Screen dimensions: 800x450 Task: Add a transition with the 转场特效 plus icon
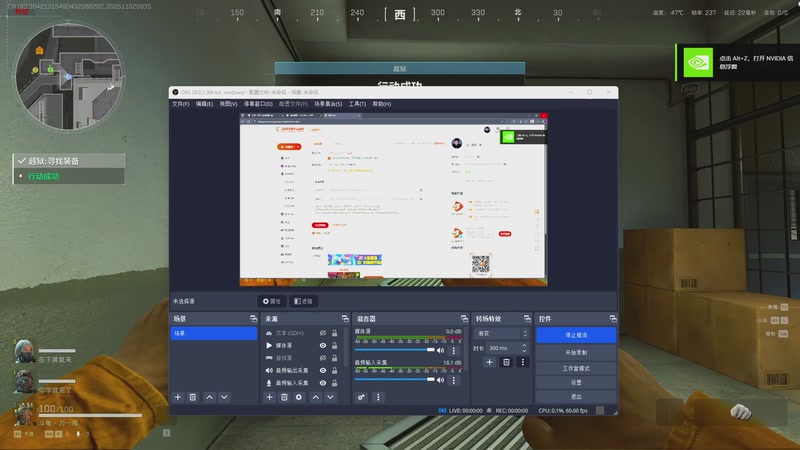click(489, 362)
